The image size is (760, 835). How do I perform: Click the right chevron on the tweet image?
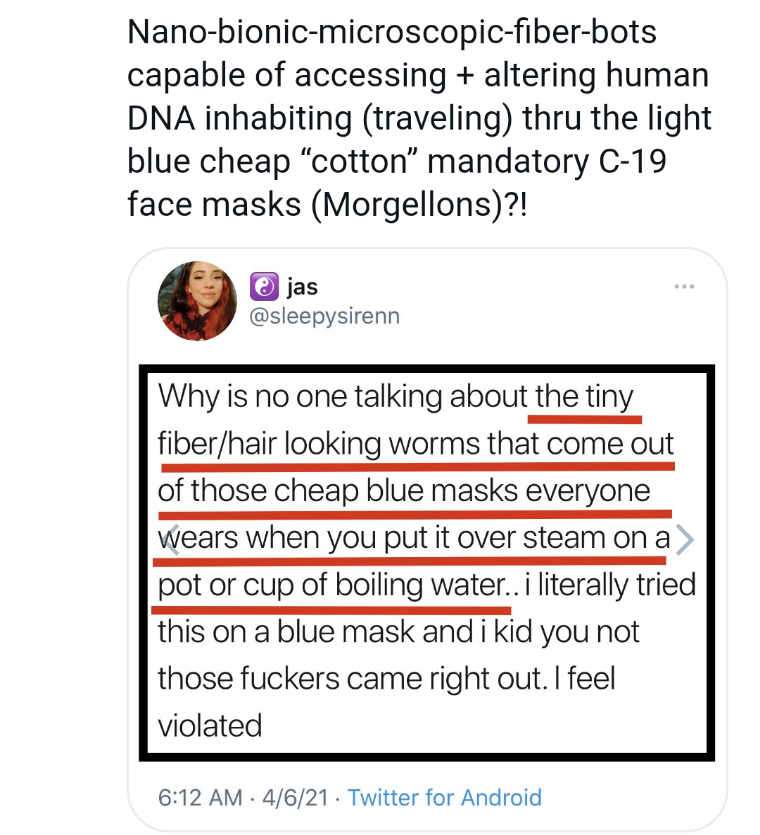(x=684, y=540)
